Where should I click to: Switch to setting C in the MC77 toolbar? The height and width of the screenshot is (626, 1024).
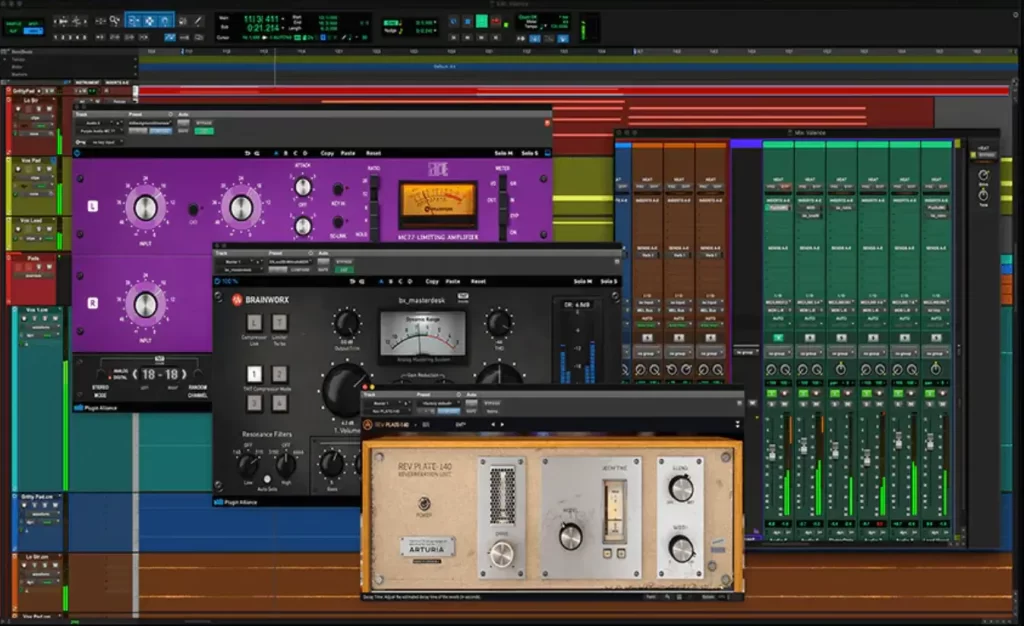pyautogui.click(x=295, y=153)
